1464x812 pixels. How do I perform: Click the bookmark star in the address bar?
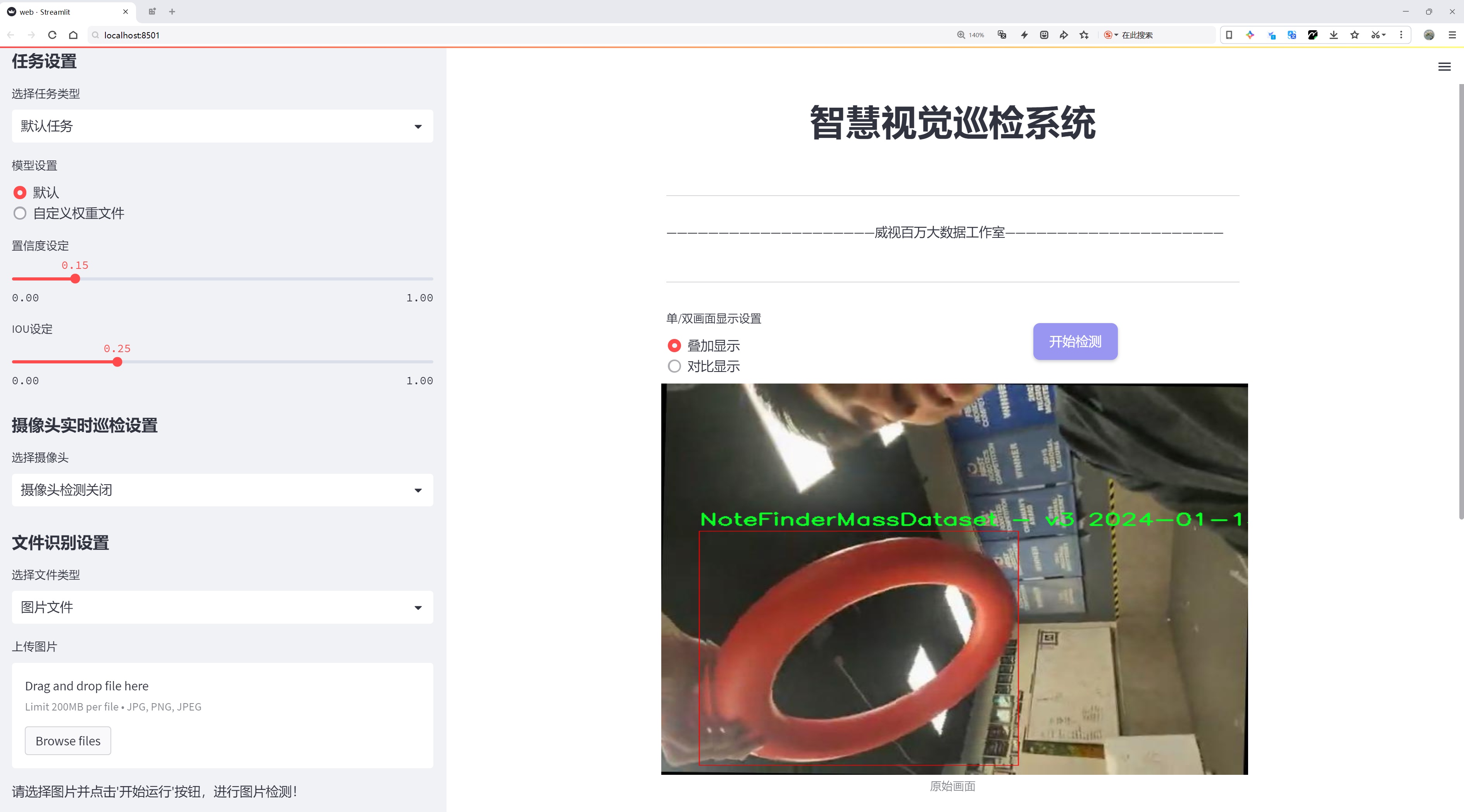[1083, 34]
